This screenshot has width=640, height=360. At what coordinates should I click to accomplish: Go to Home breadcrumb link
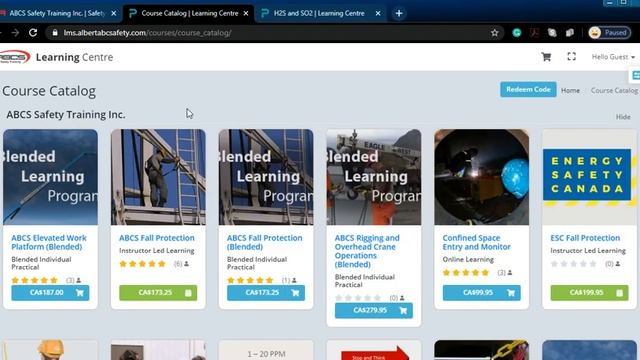coord(570,91)
